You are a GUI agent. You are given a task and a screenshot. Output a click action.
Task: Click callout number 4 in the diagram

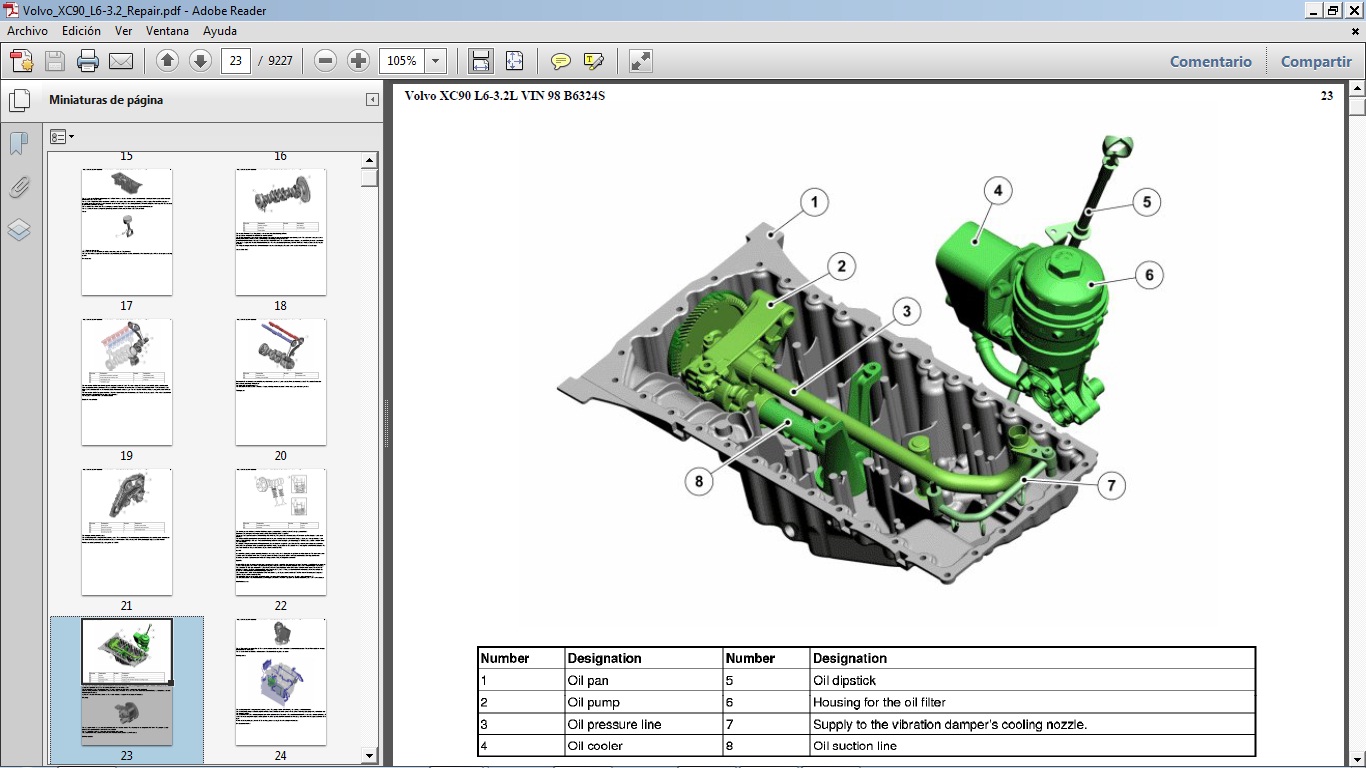point(997,190)
